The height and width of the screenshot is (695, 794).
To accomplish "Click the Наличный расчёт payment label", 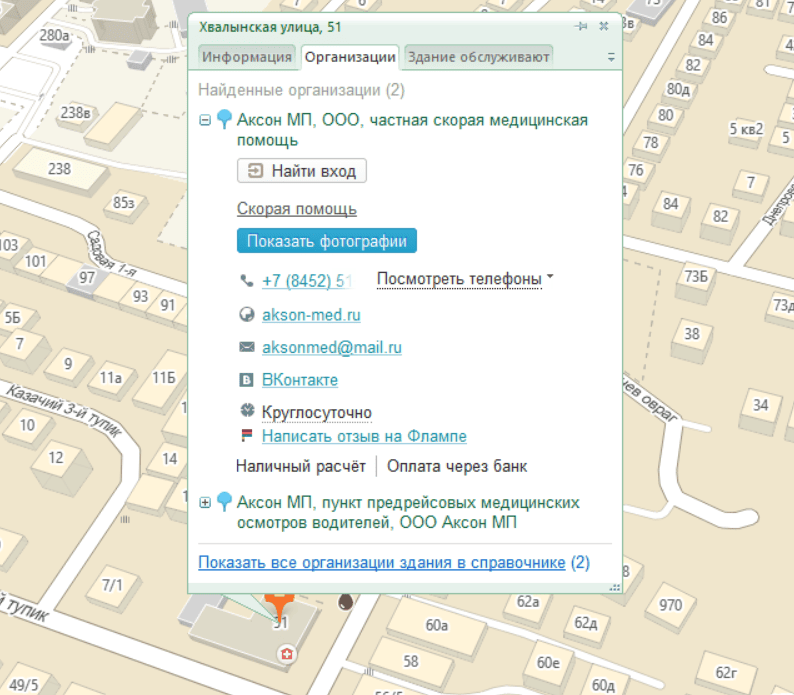I will 301,466.
